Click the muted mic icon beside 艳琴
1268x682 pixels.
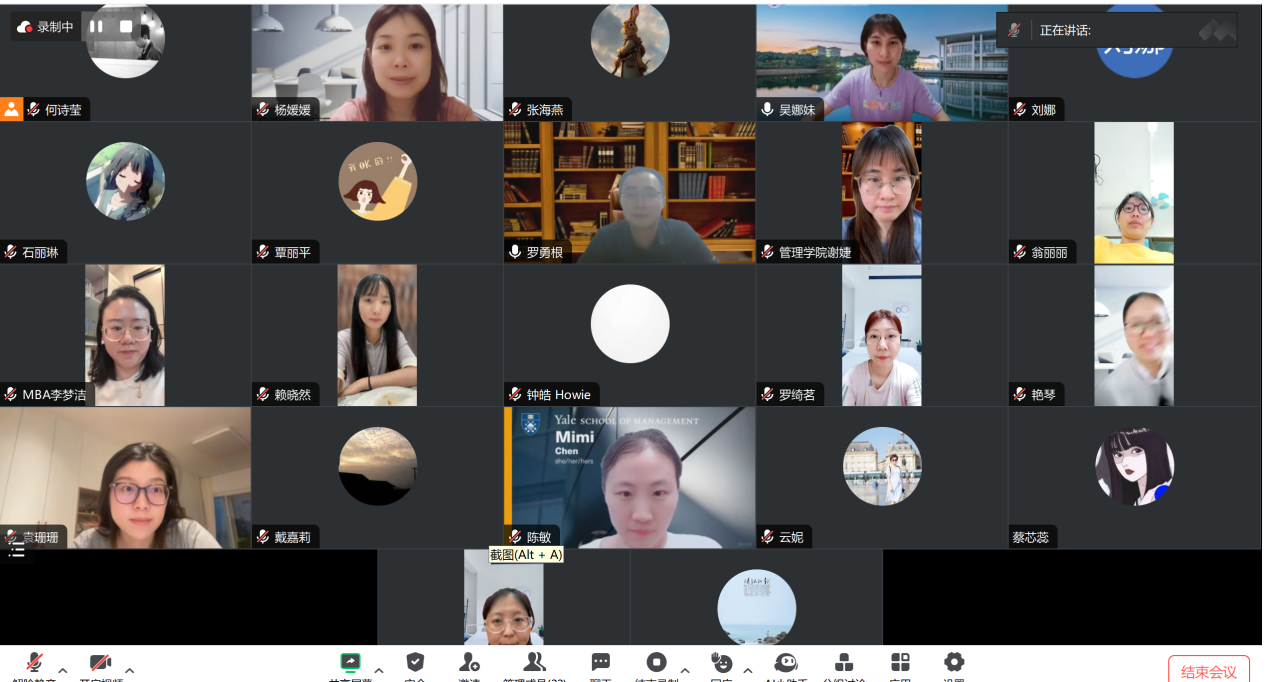(x=1020, y=394)
